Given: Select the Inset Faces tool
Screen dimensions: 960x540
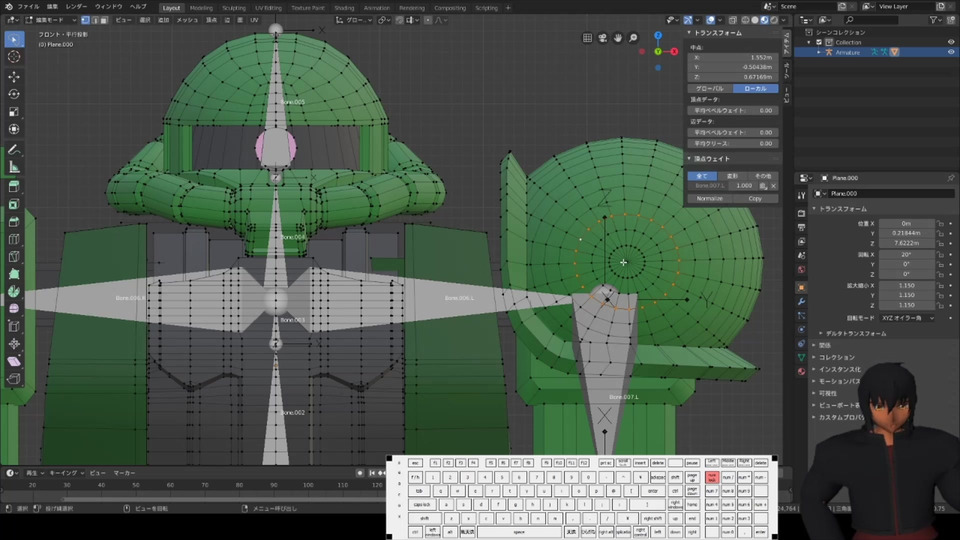Looking at the screenshot, I should pos(13,204).
